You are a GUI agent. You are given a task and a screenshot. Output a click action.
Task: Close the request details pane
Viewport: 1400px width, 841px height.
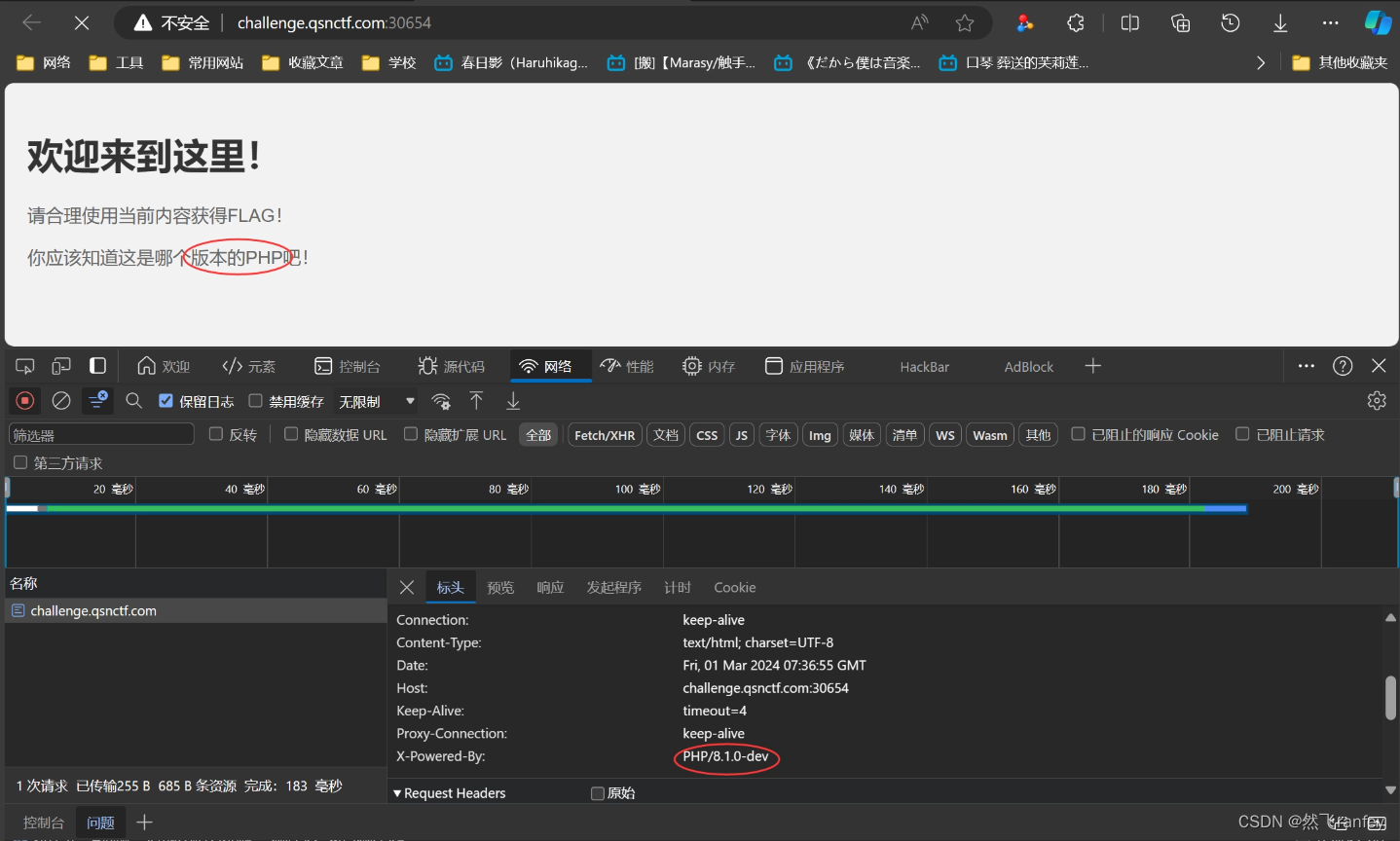[x=407, y=587]
